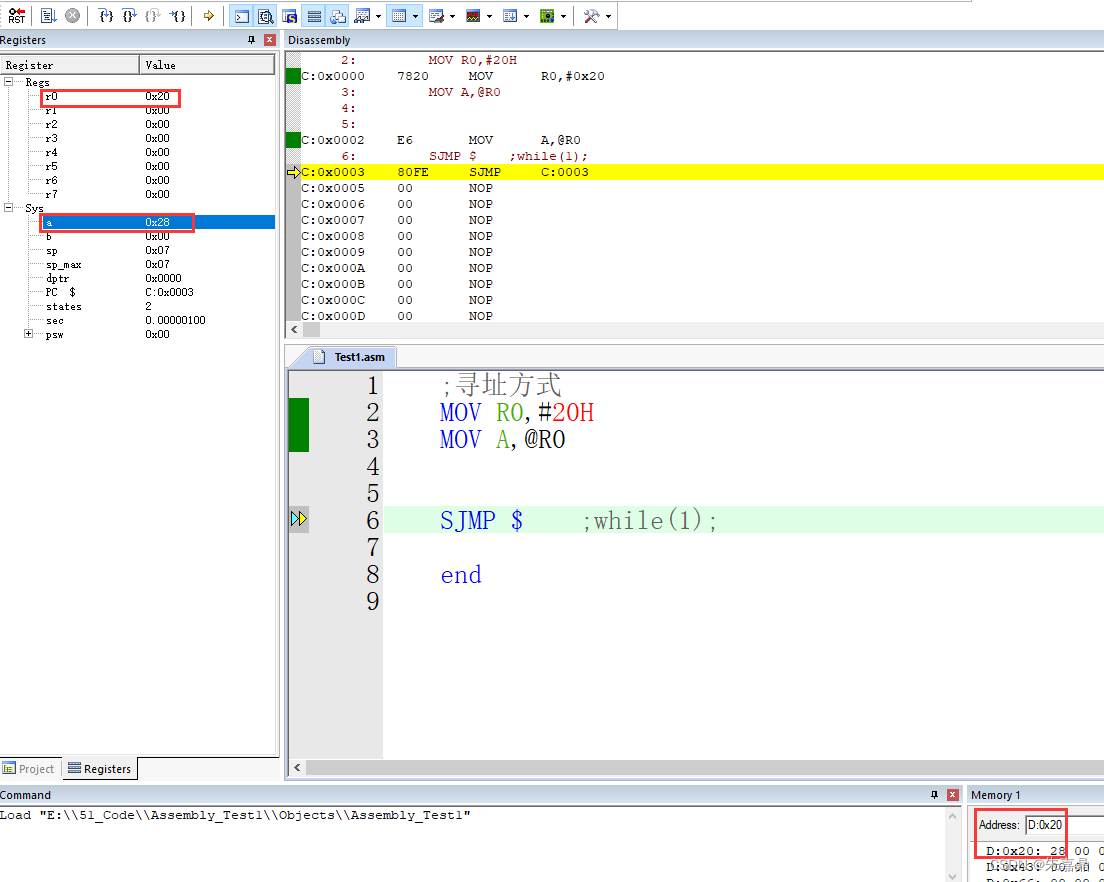The image size is (1104, 882).
Task: Click Memory 1 Address input field
Action: tap(1064, 825)
